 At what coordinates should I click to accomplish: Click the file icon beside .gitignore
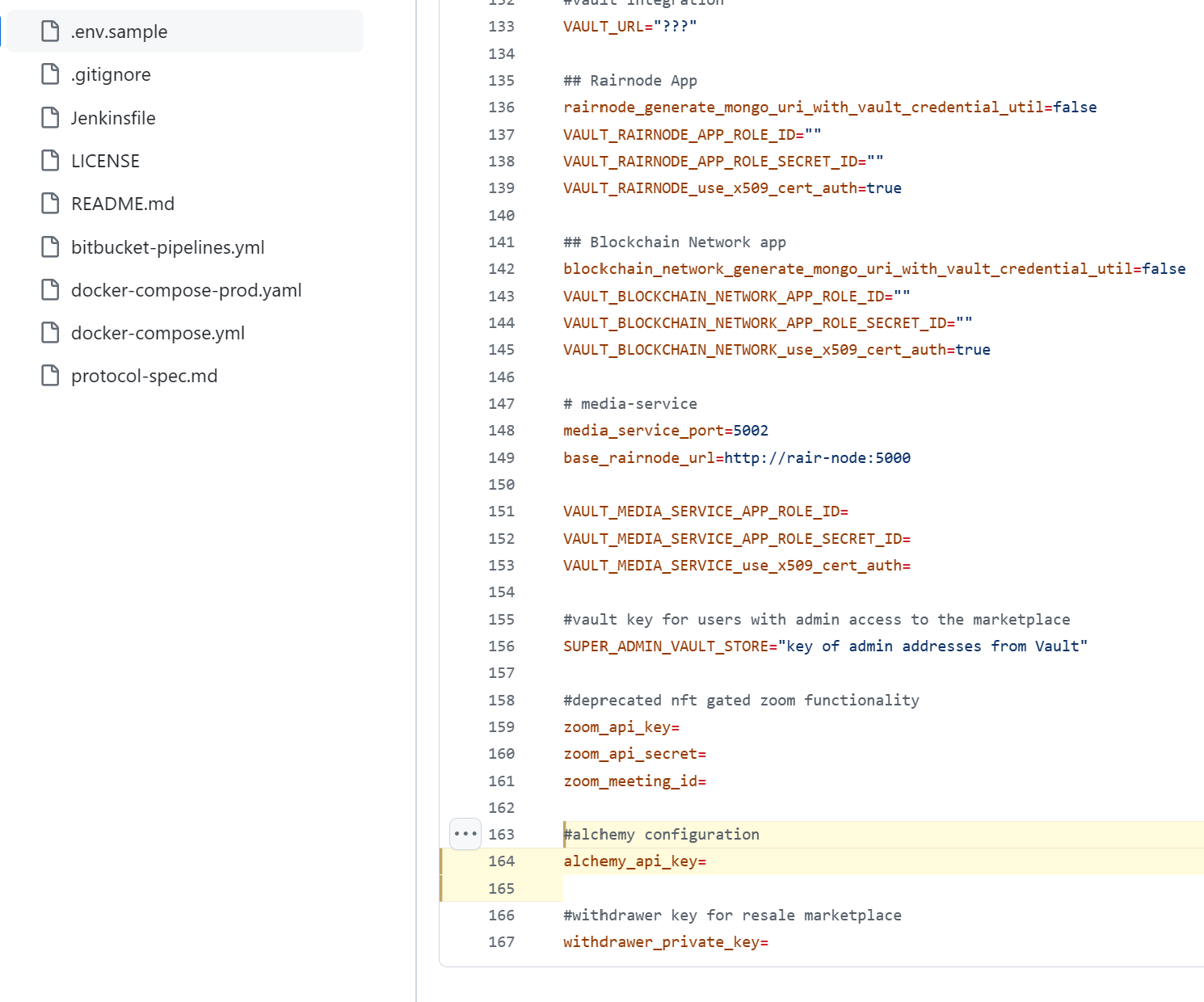(50, 74)
